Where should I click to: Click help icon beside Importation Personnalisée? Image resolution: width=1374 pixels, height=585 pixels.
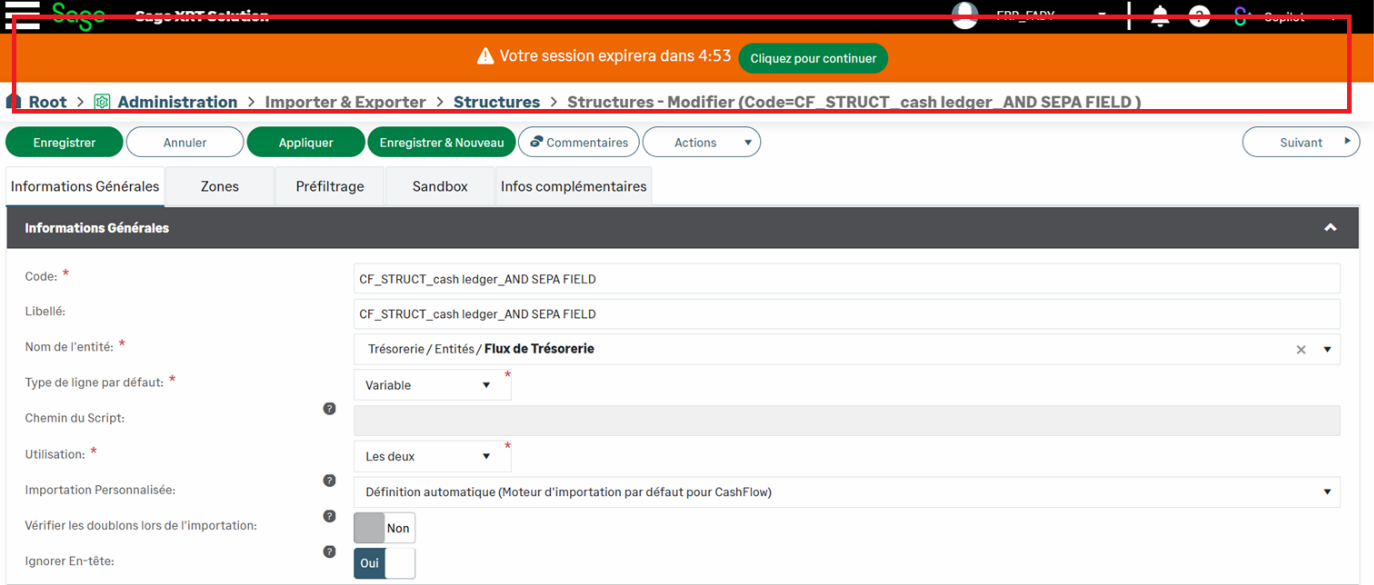pos(329,481)
